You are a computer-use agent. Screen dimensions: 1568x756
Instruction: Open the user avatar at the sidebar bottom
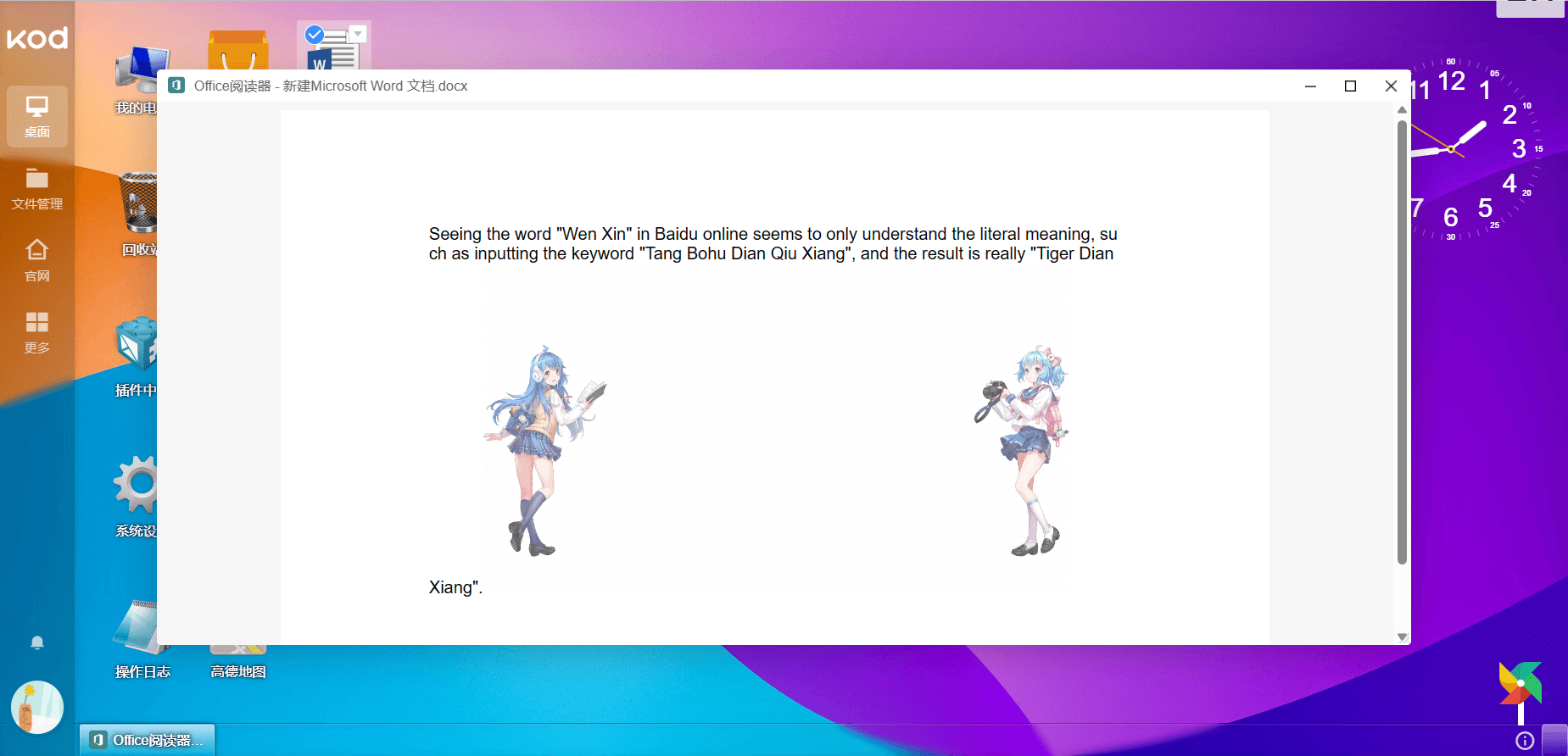point(37,707)
